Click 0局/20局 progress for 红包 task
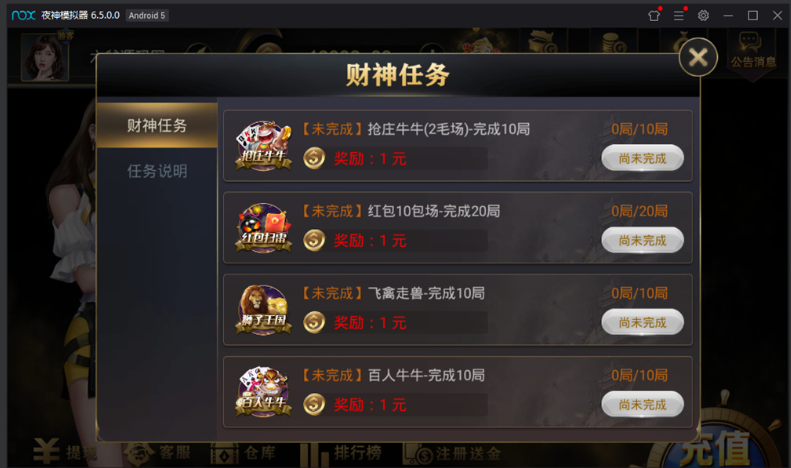791x468 pixels. click(x=639, y=211)
